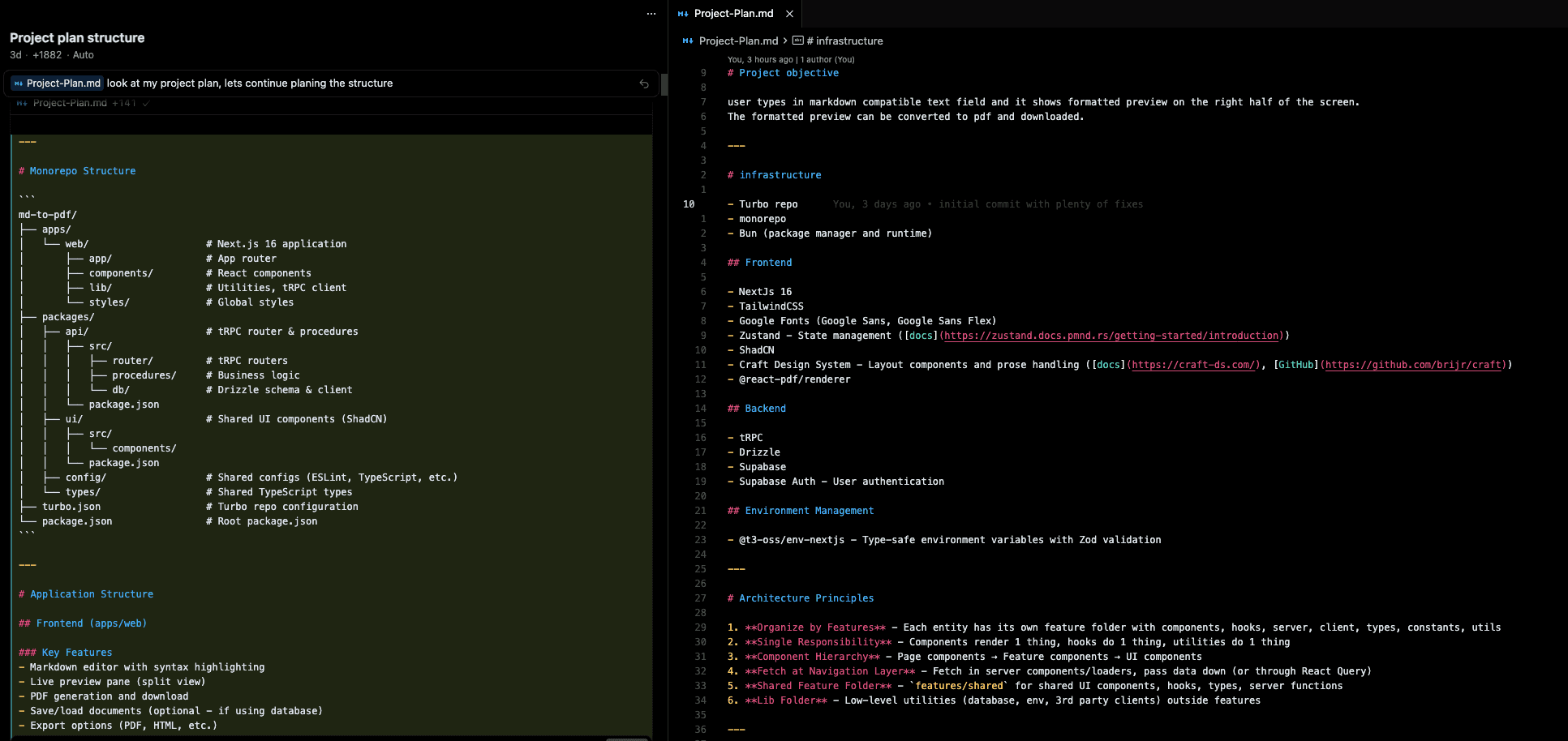The image size is (1568, 741).
Task: Click markdown icon in breadcrumb path
Action: (688, 41)
